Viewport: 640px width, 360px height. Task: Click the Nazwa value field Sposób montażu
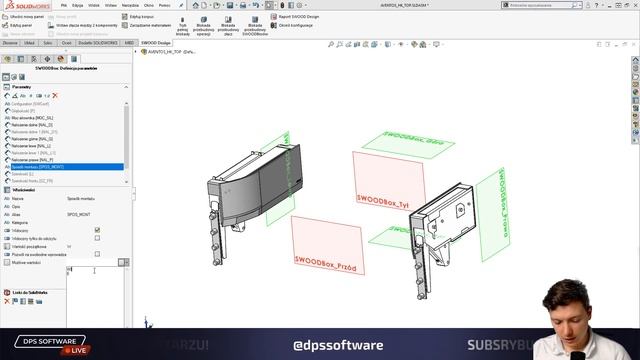[x=81, y=199]
